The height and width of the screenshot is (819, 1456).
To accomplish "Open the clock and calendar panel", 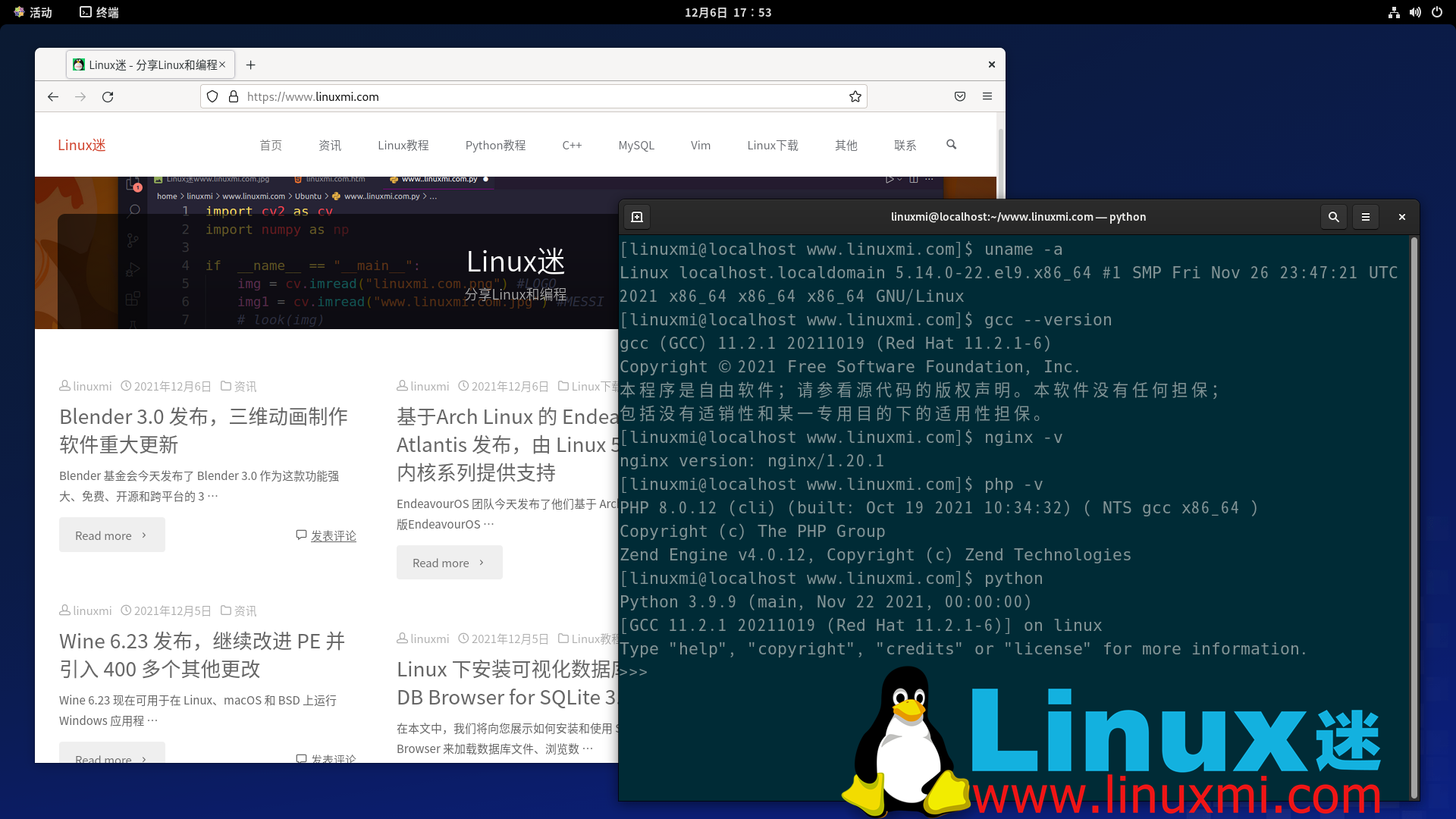I will point(728,12).
